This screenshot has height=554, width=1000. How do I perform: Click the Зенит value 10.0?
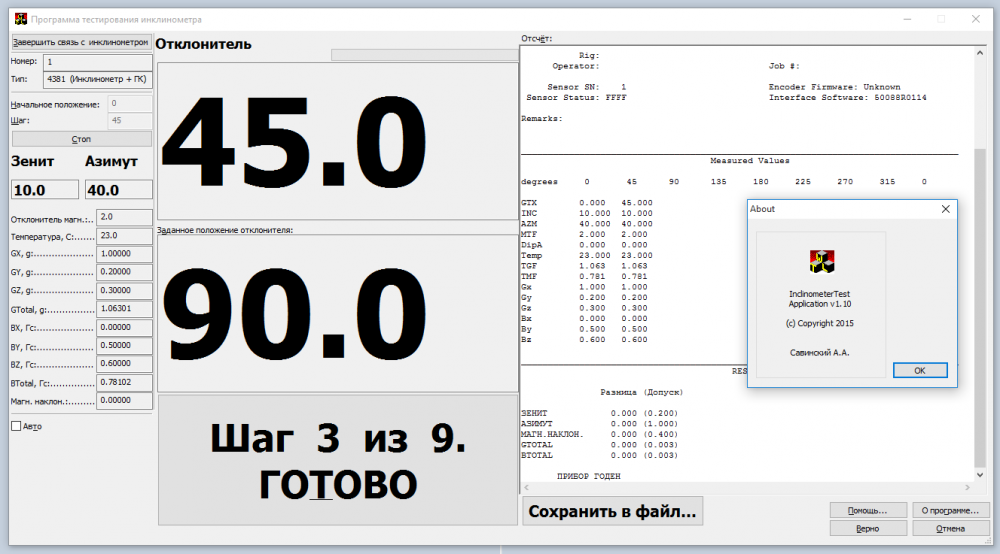45,190
